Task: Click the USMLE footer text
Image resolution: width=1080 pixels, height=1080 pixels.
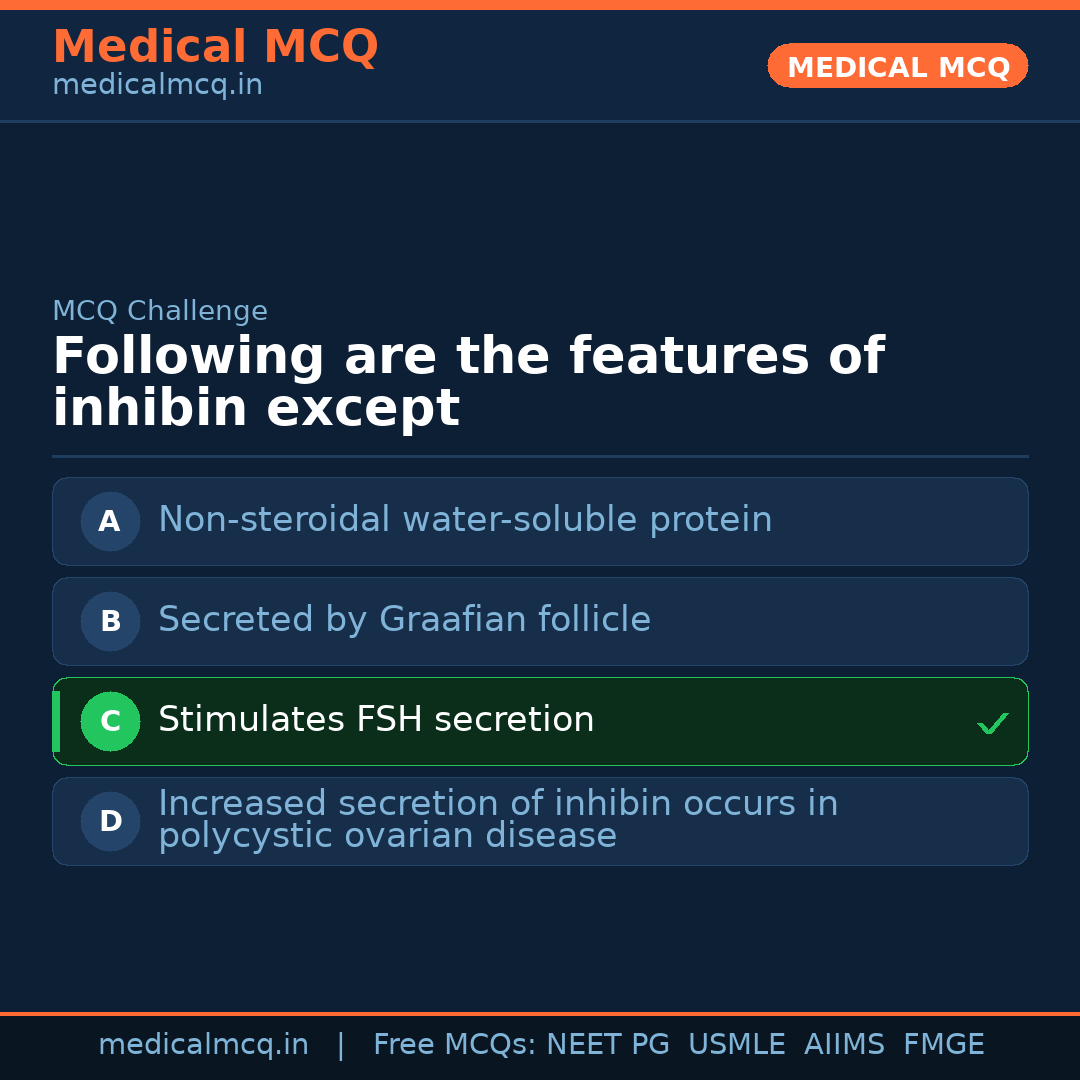Action: (737, 1045)
